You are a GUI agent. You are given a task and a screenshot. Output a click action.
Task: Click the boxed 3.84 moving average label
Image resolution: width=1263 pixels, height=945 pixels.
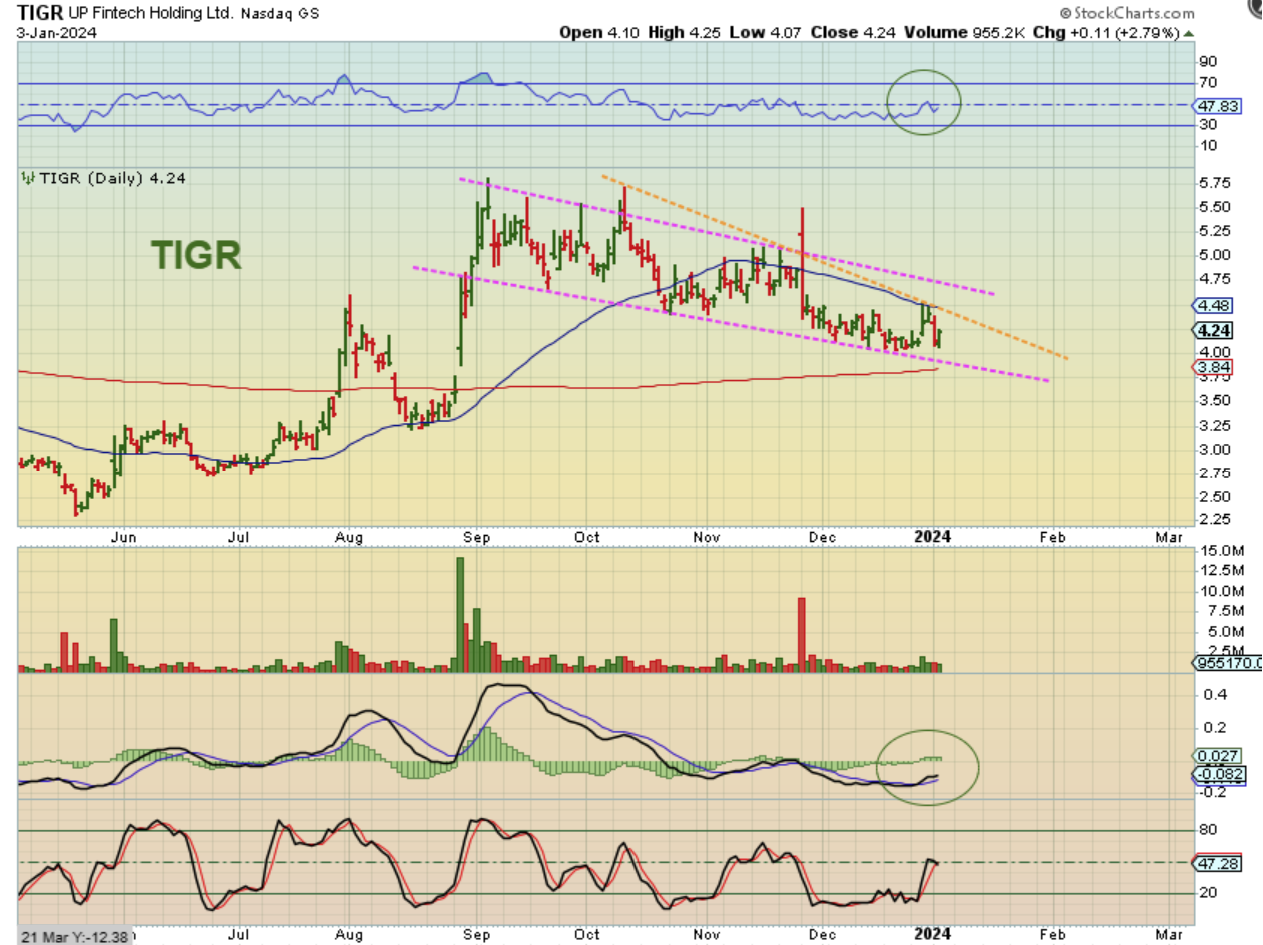[1213, 367]
